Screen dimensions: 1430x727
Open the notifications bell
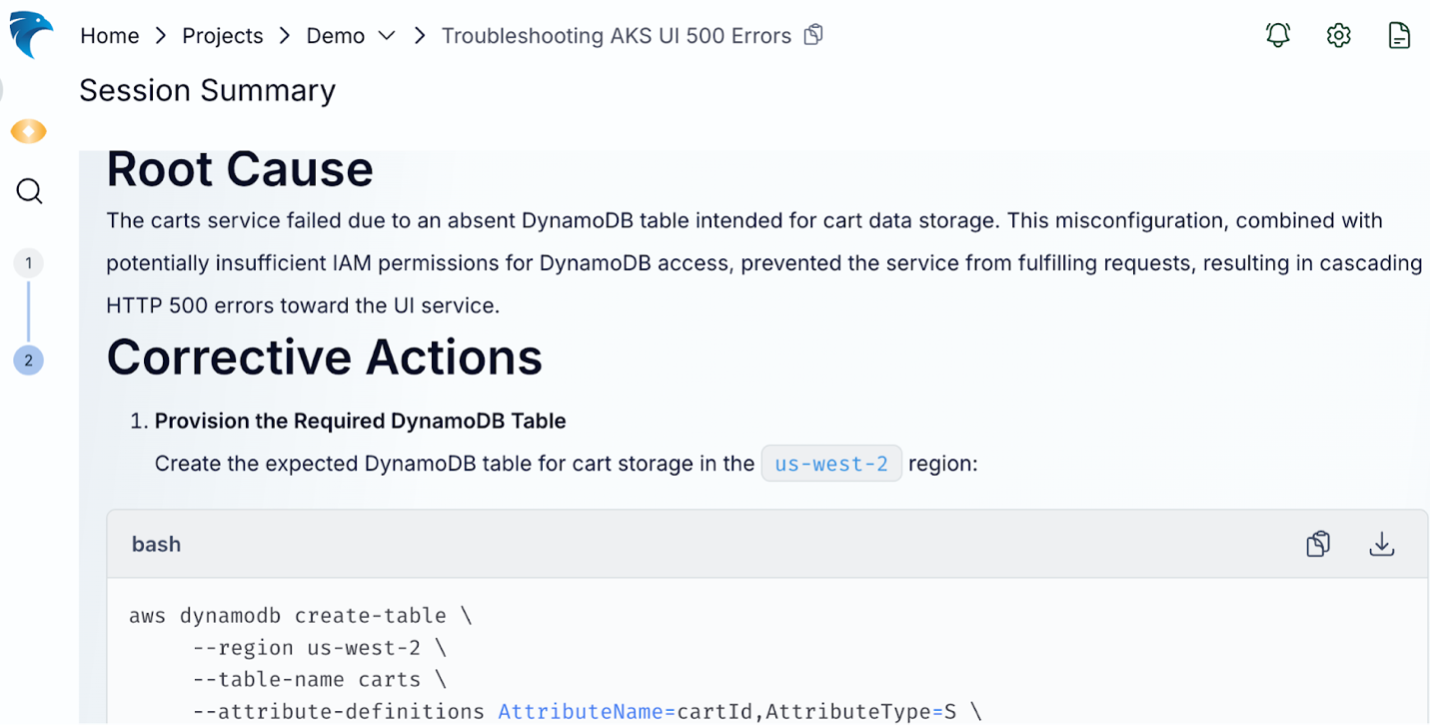(1277, 35)
